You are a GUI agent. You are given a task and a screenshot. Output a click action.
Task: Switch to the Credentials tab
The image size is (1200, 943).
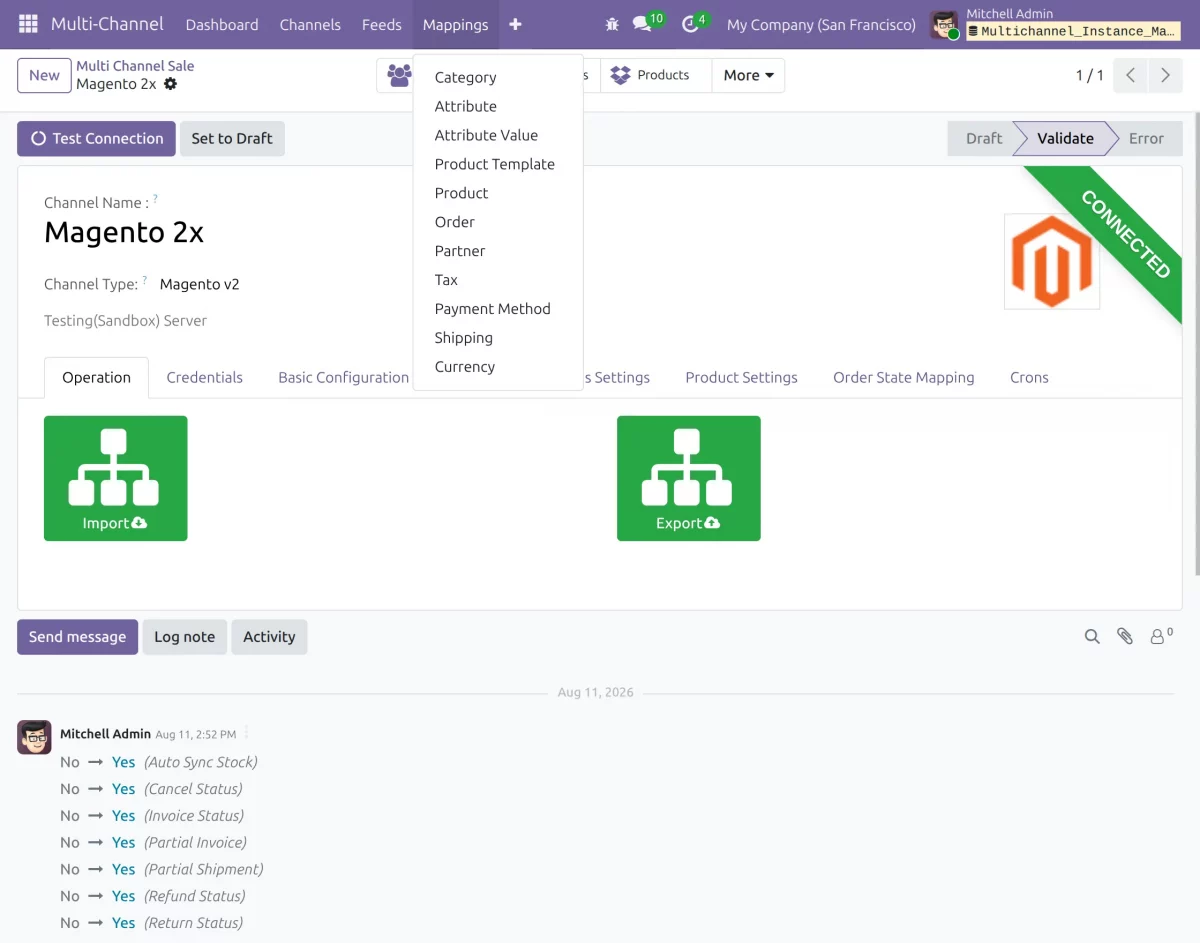coord(205,377)
